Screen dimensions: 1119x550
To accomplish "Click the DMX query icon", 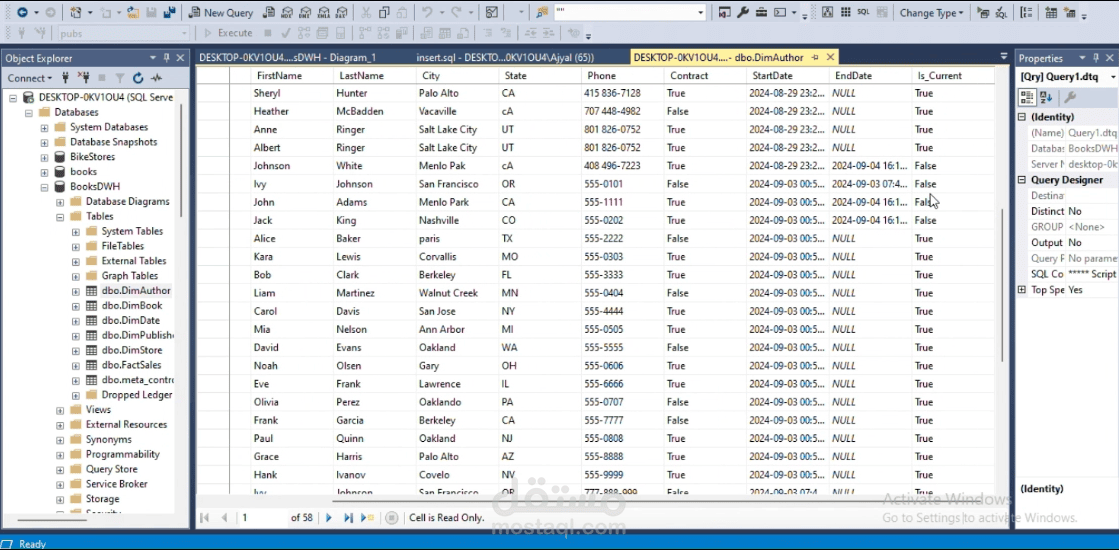I will [x=305, y=13].
